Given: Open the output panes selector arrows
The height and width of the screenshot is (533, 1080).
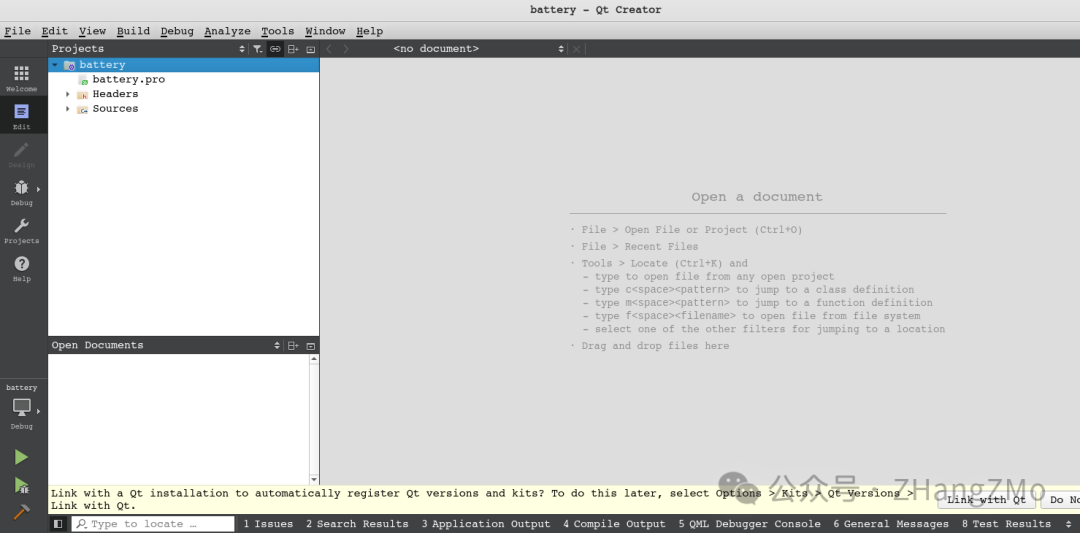Looking at the screenshot, I should click(x=1068, y=524).
